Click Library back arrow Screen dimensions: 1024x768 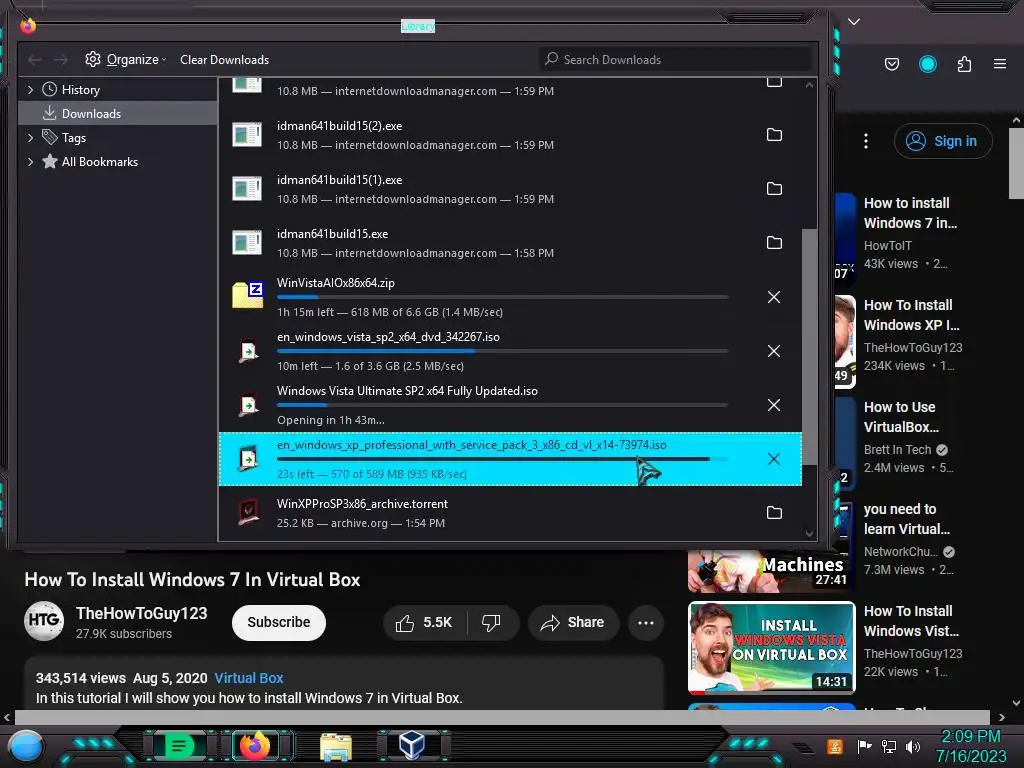35,60
